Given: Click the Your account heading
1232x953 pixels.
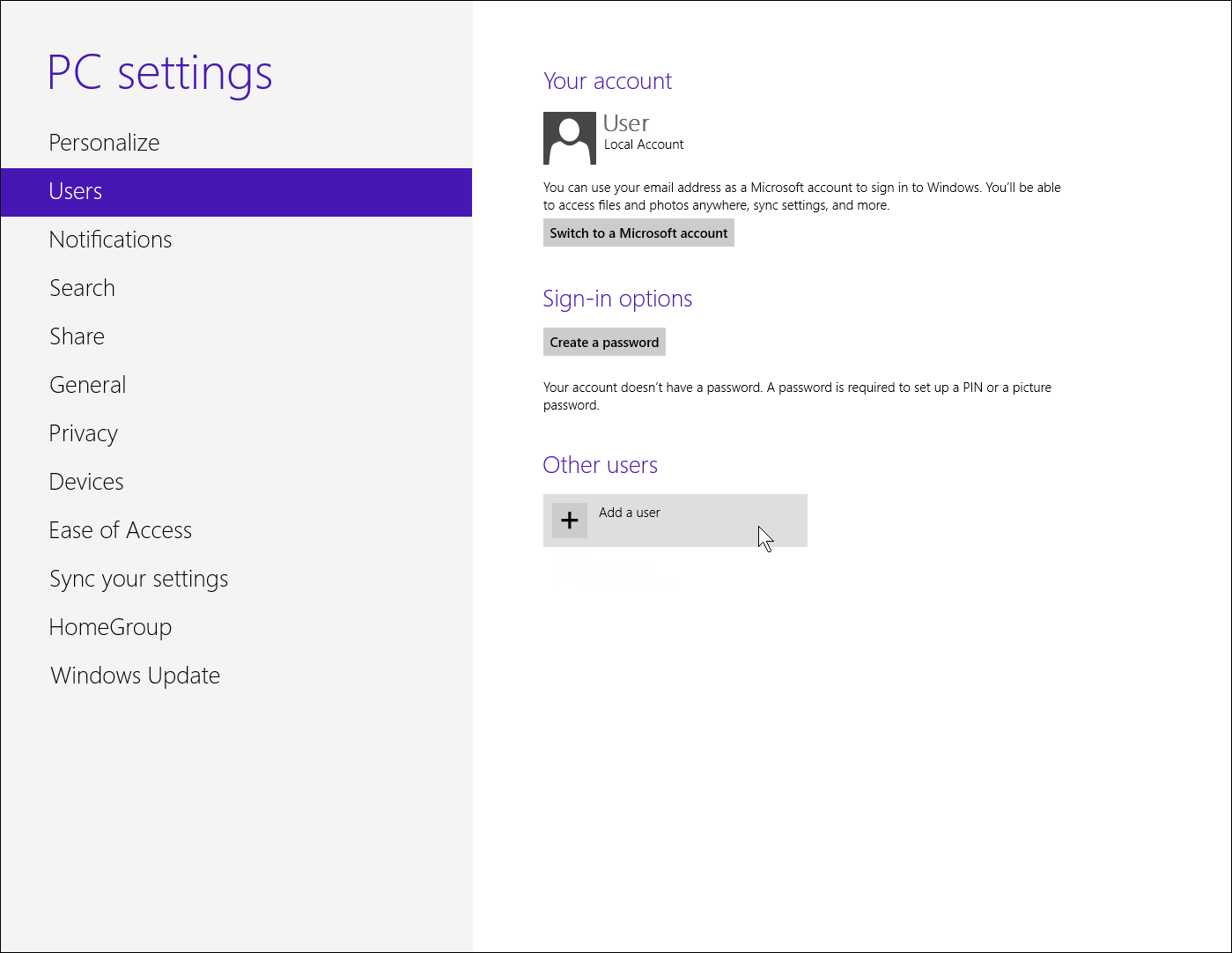Looking at the screenshot, I should coord(608,81).
